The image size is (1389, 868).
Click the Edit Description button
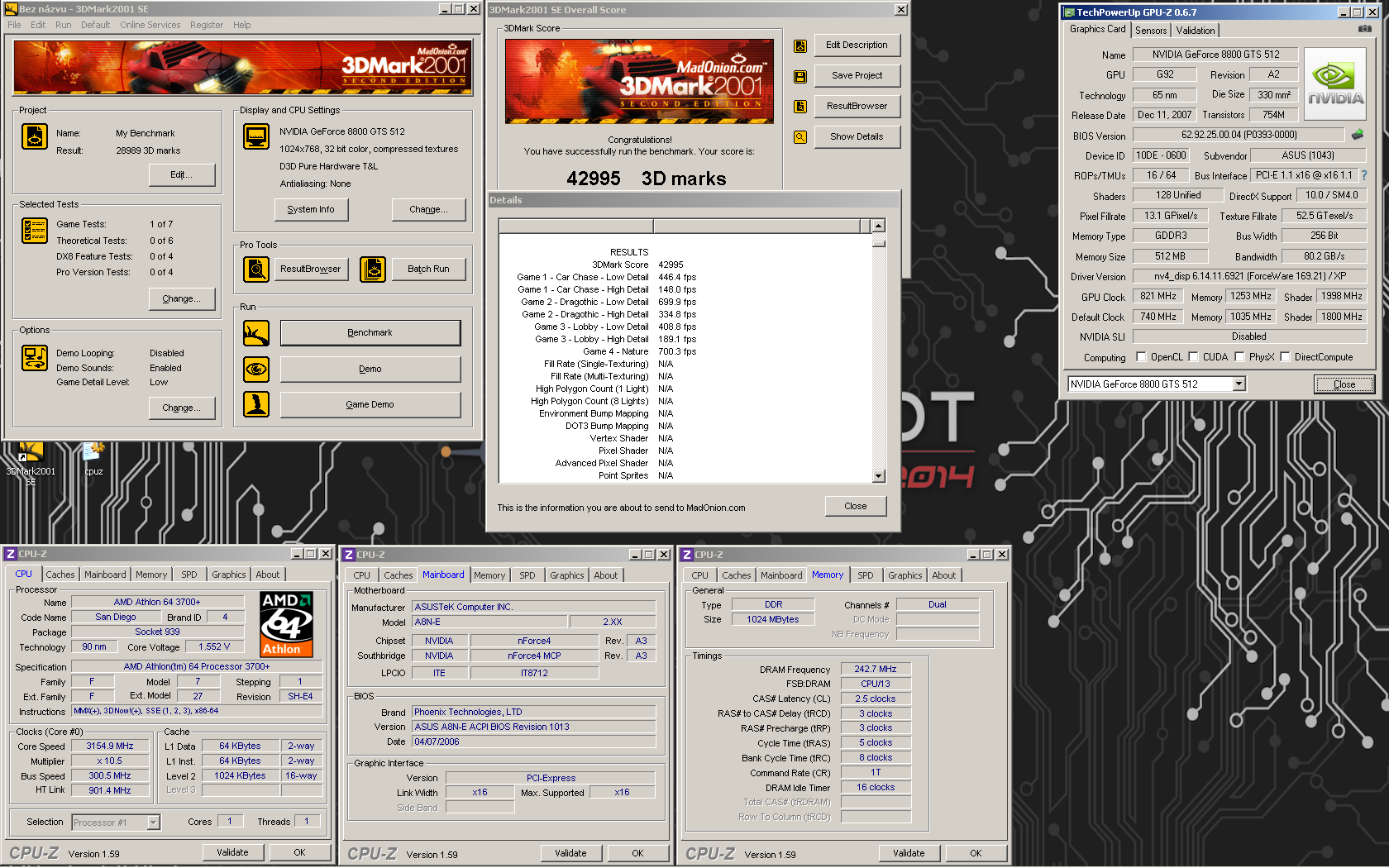point(857,45)
